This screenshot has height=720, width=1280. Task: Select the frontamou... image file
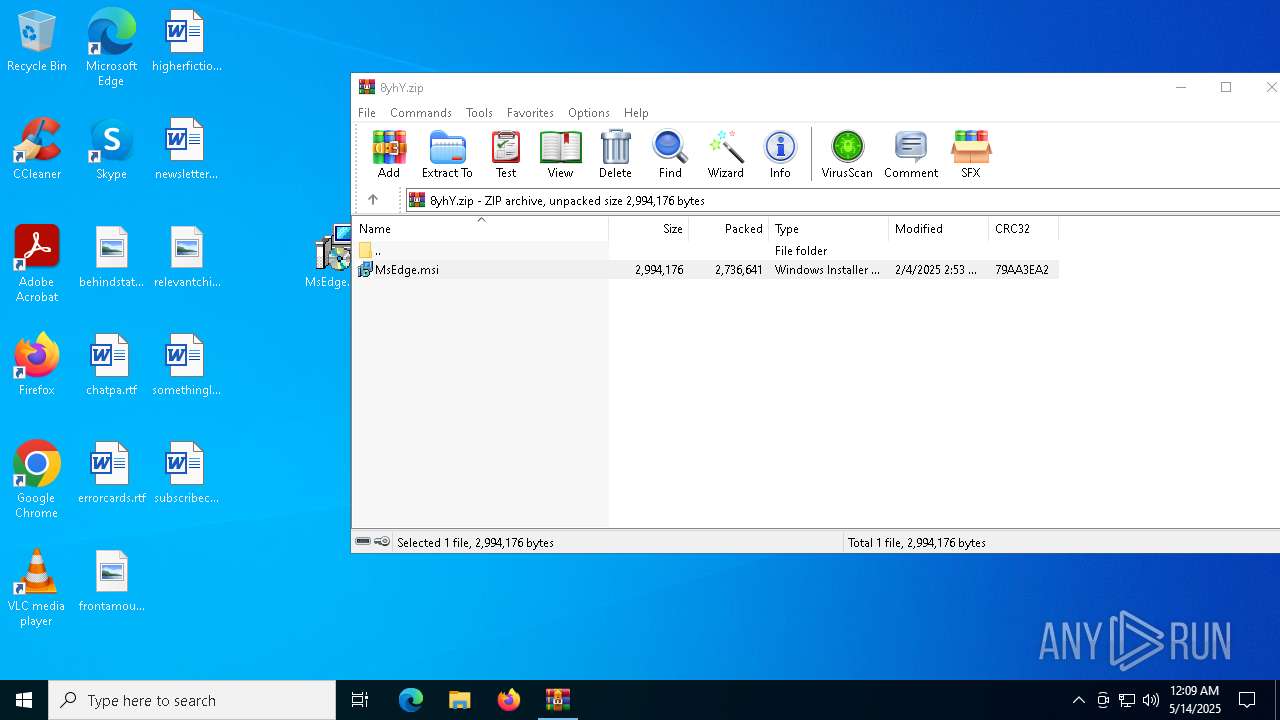tap(111, 581)
